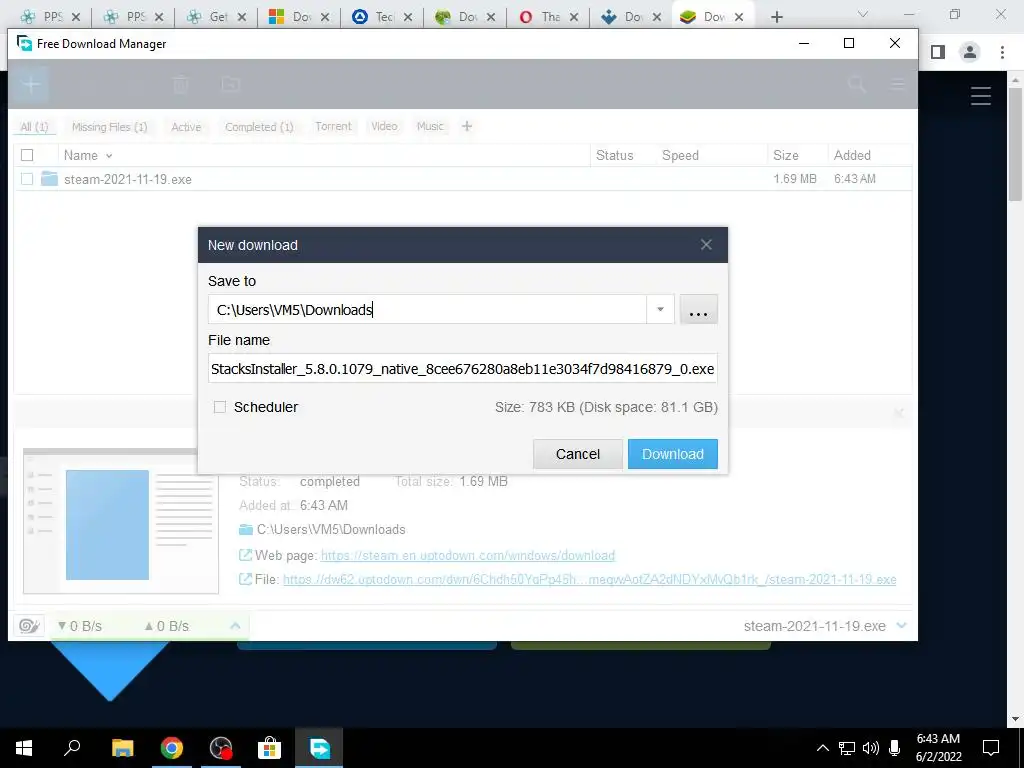Image resolution: width=1024 pixels, height=768 pixels.
Task: Close the 'Get' browser tab
Action: pos(242,18)
